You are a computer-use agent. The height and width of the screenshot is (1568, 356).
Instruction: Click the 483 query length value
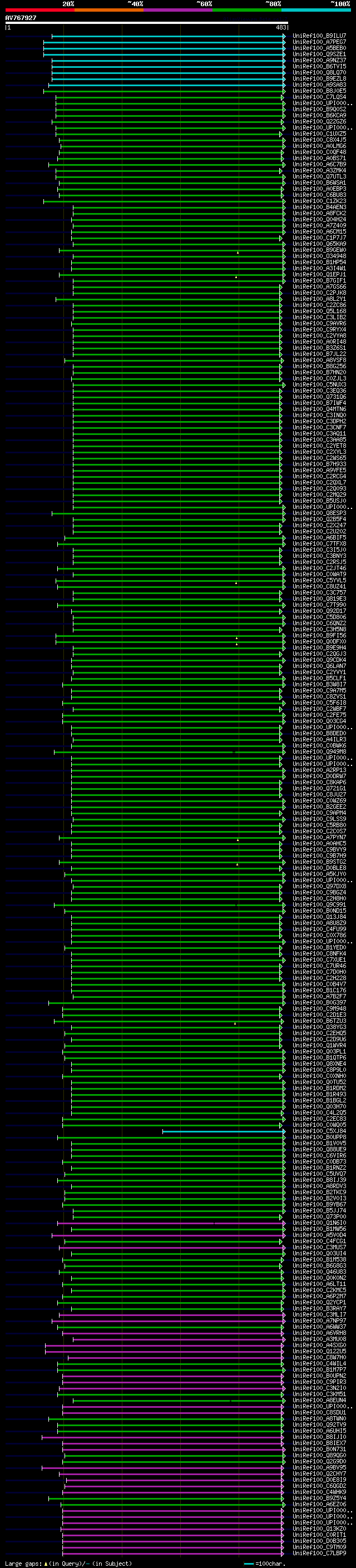(281, 27)
